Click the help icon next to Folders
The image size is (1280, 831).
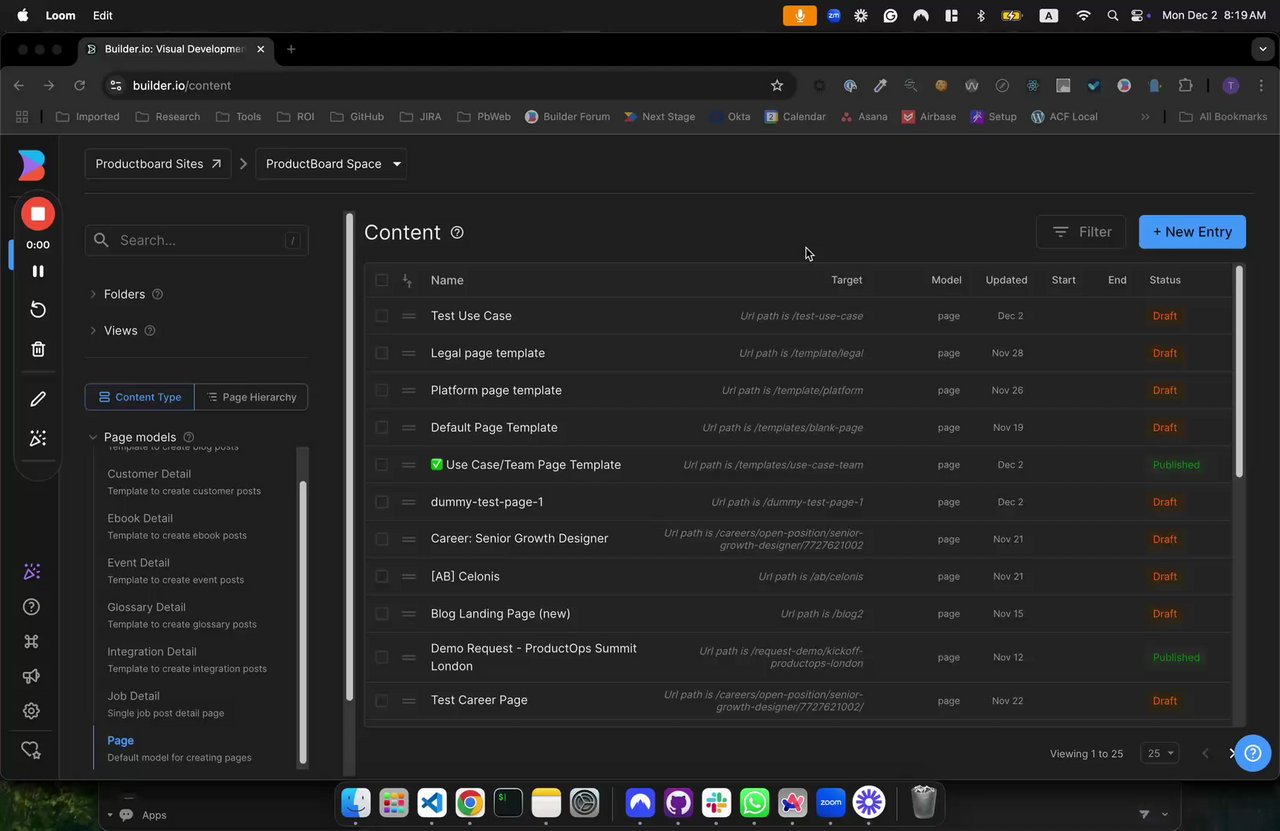tap(157, 294)
